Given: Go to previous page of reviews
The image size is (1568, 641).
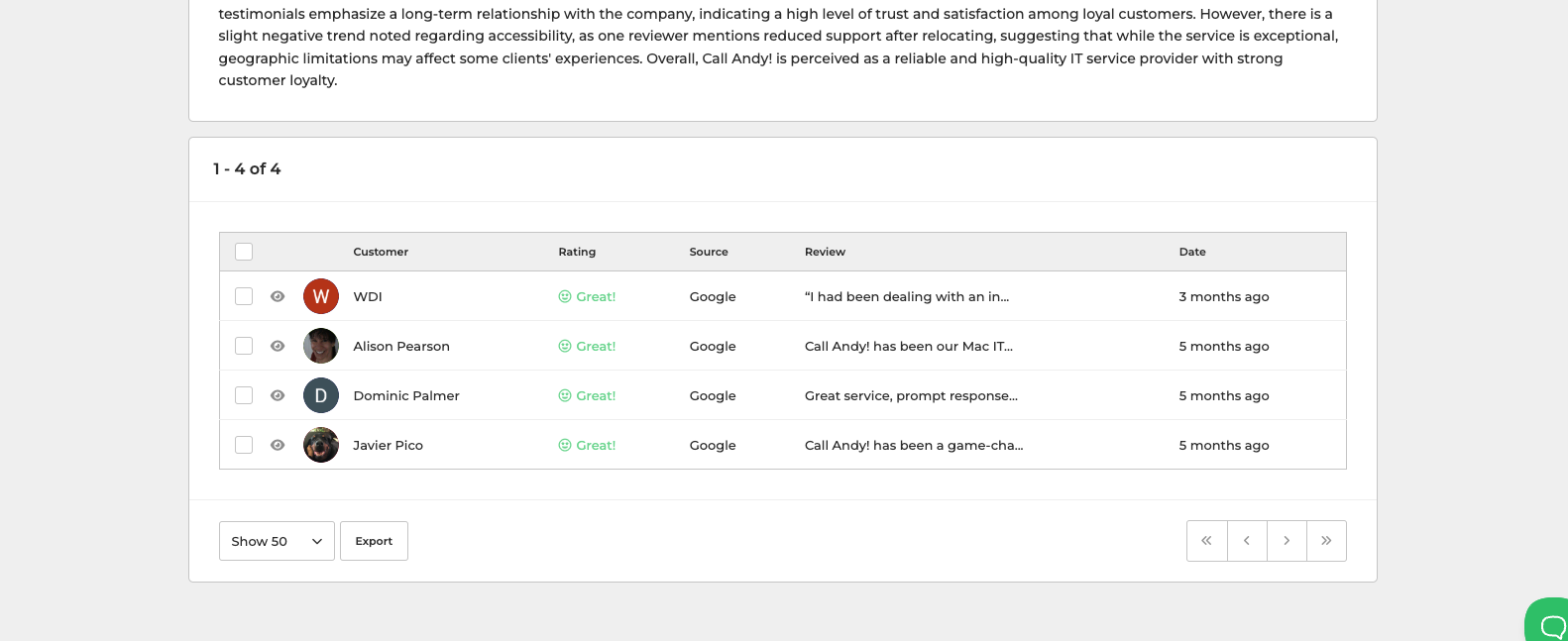Looking at the screenshot, I should [1247, 541].
